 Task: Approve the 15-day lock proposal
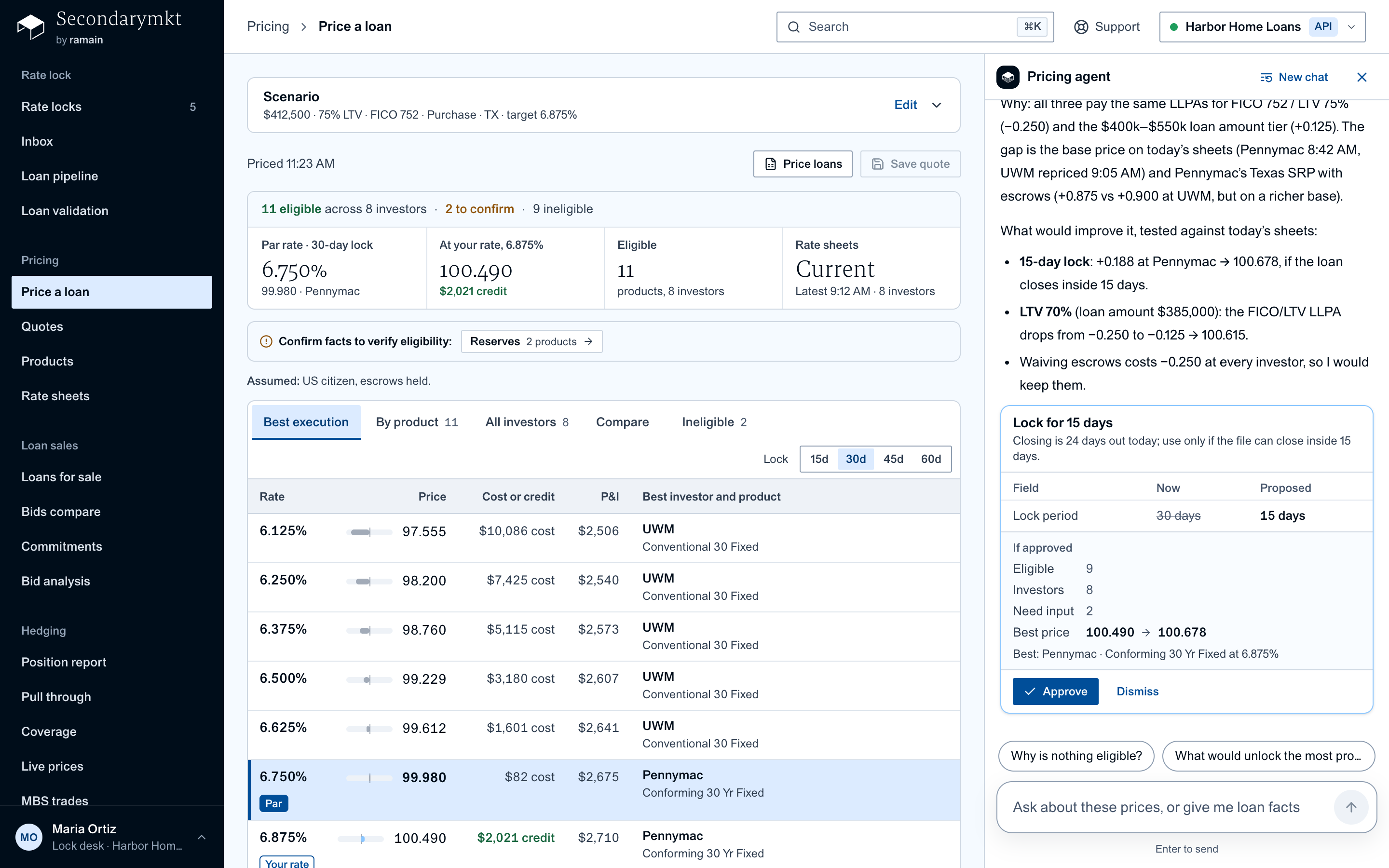click(x=1055, y=691)
